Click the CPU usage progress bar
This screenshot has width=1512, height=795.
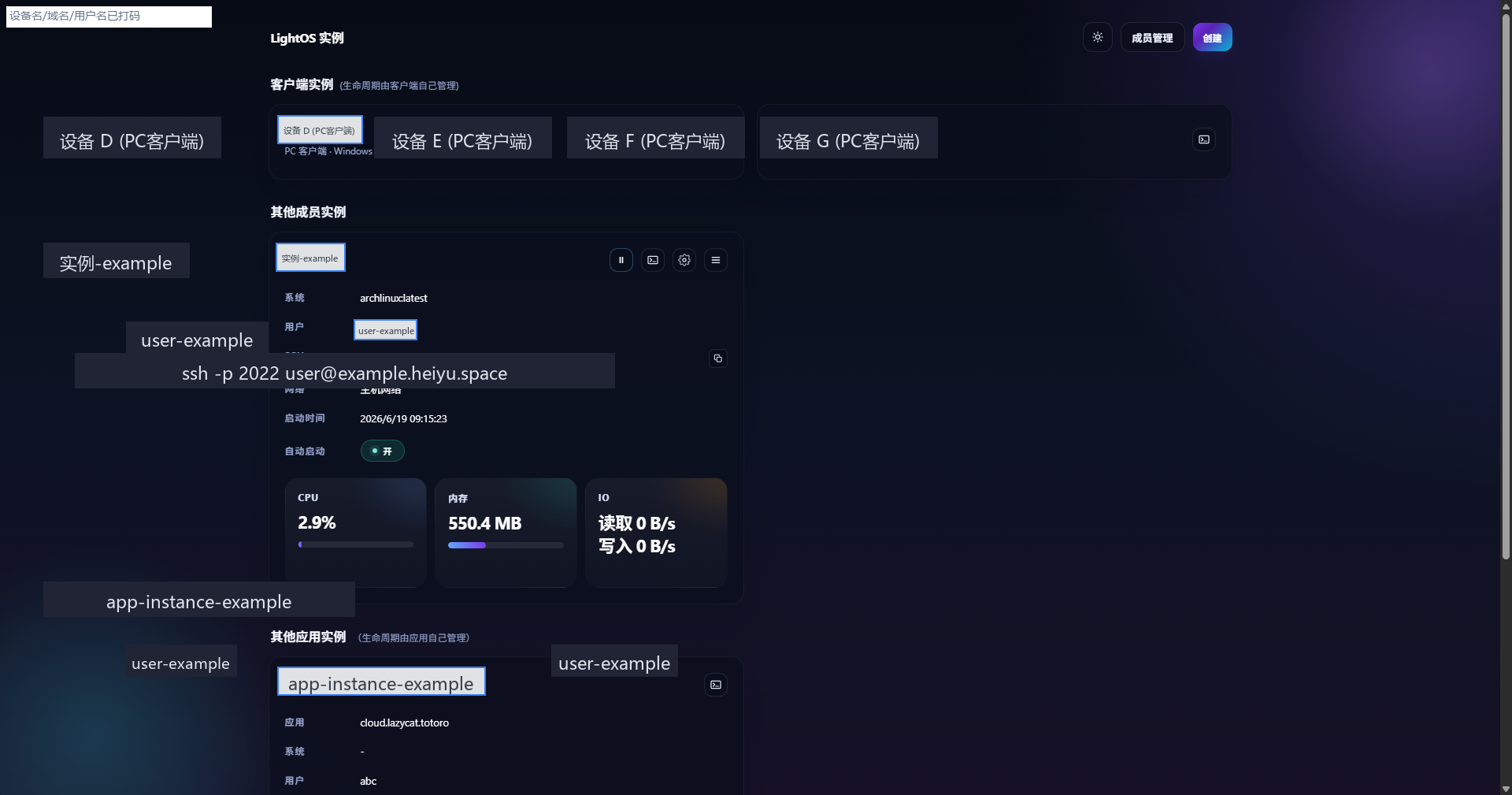point(355,544)
